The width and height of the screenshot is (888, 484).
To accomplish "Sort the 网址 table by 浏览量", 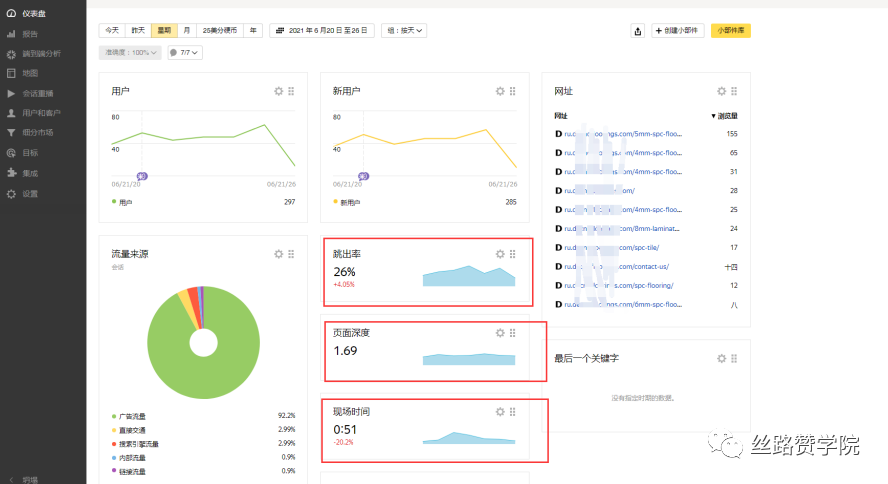I will click(724, 116).
